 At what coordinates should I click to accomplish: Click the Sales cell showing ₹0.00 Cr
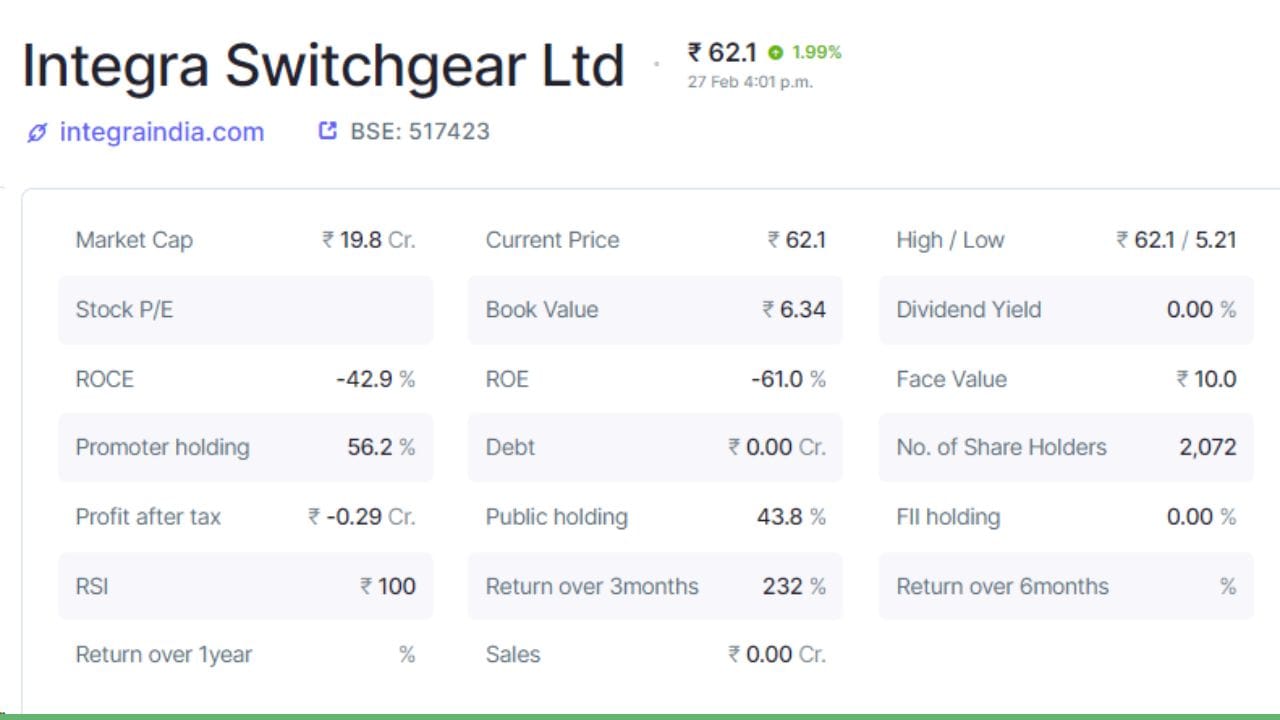click(x=655, y=654)
